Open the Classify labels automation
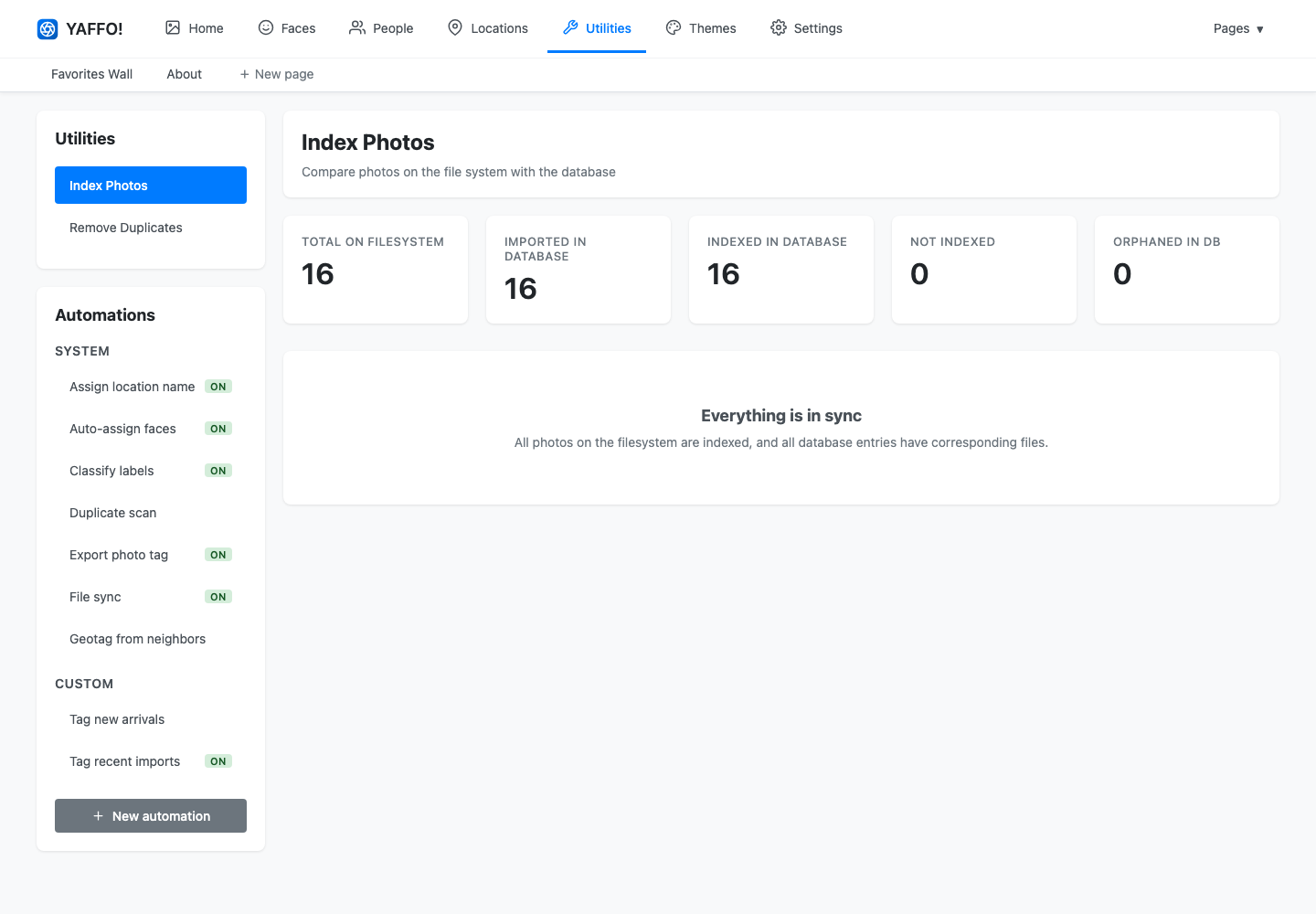 tap(151, 471)
